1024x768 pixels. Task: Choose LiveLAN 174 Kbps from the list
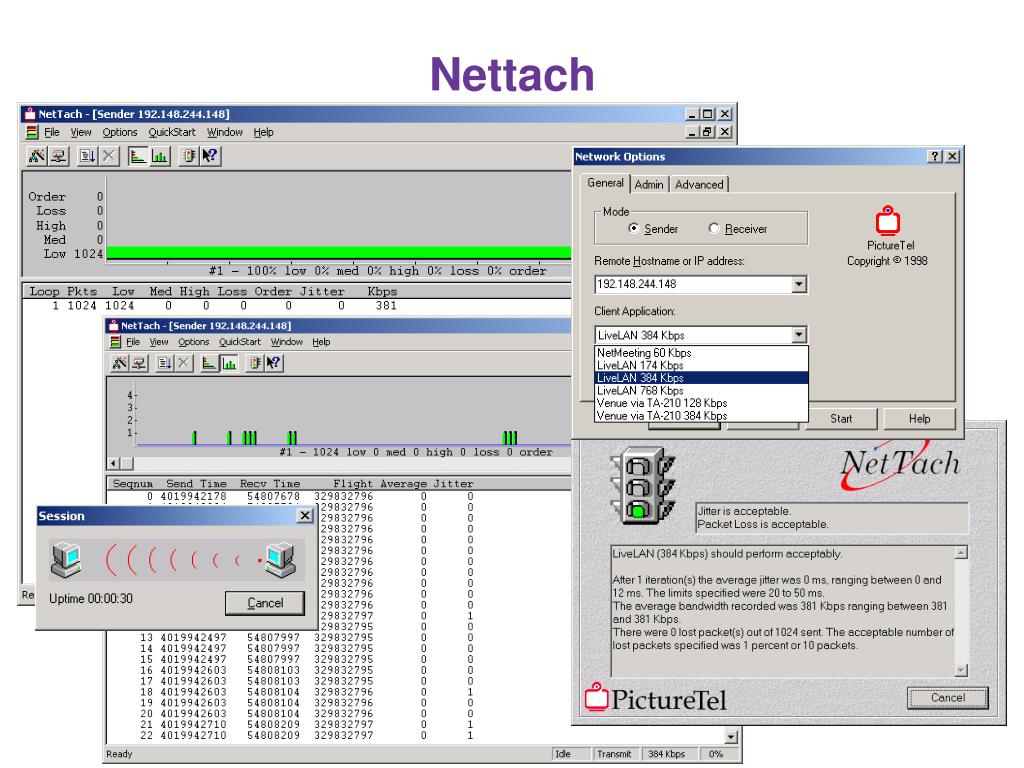tap(701, 366)
